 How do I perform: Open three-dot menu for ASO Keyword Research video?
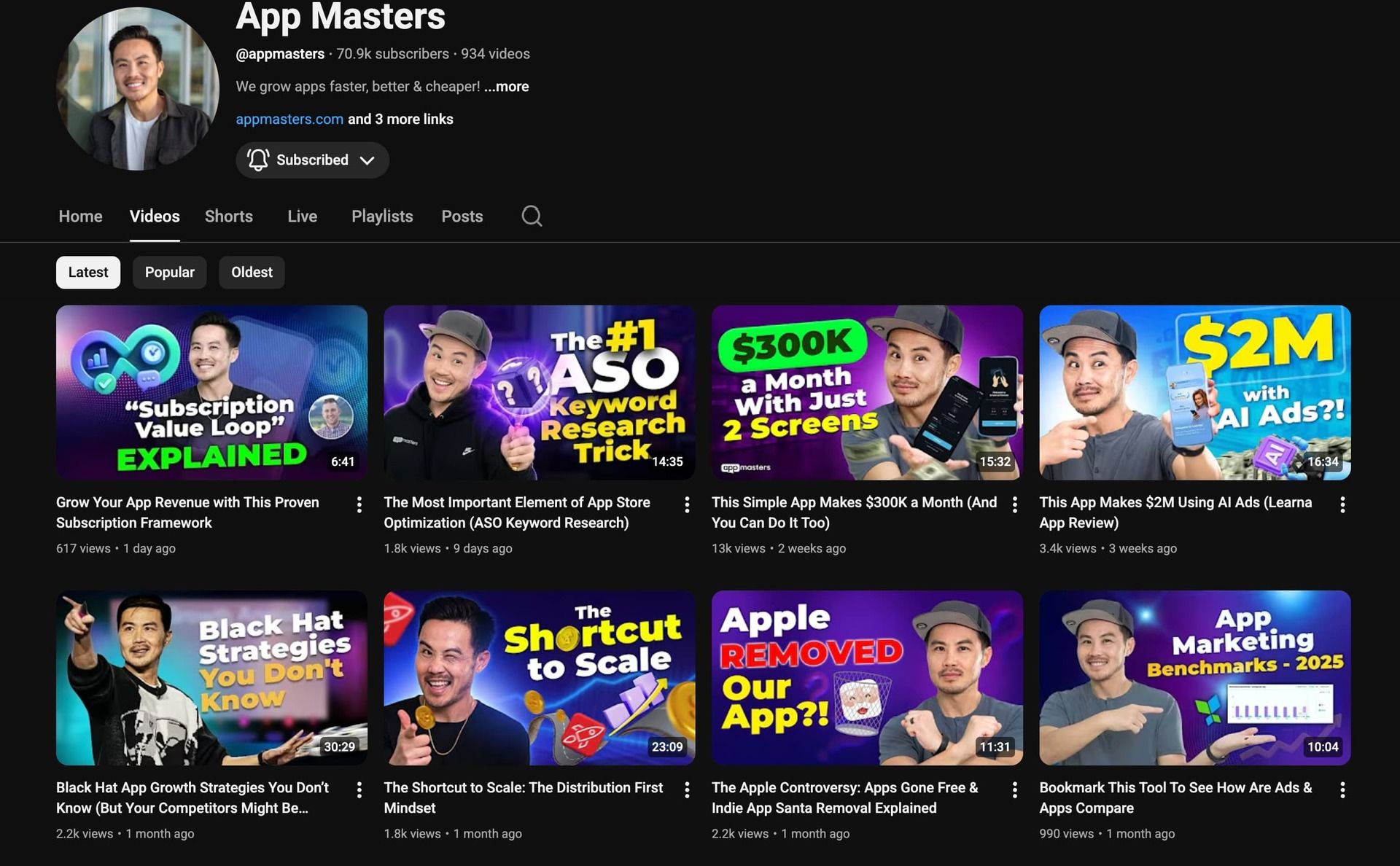coord(687,504)
